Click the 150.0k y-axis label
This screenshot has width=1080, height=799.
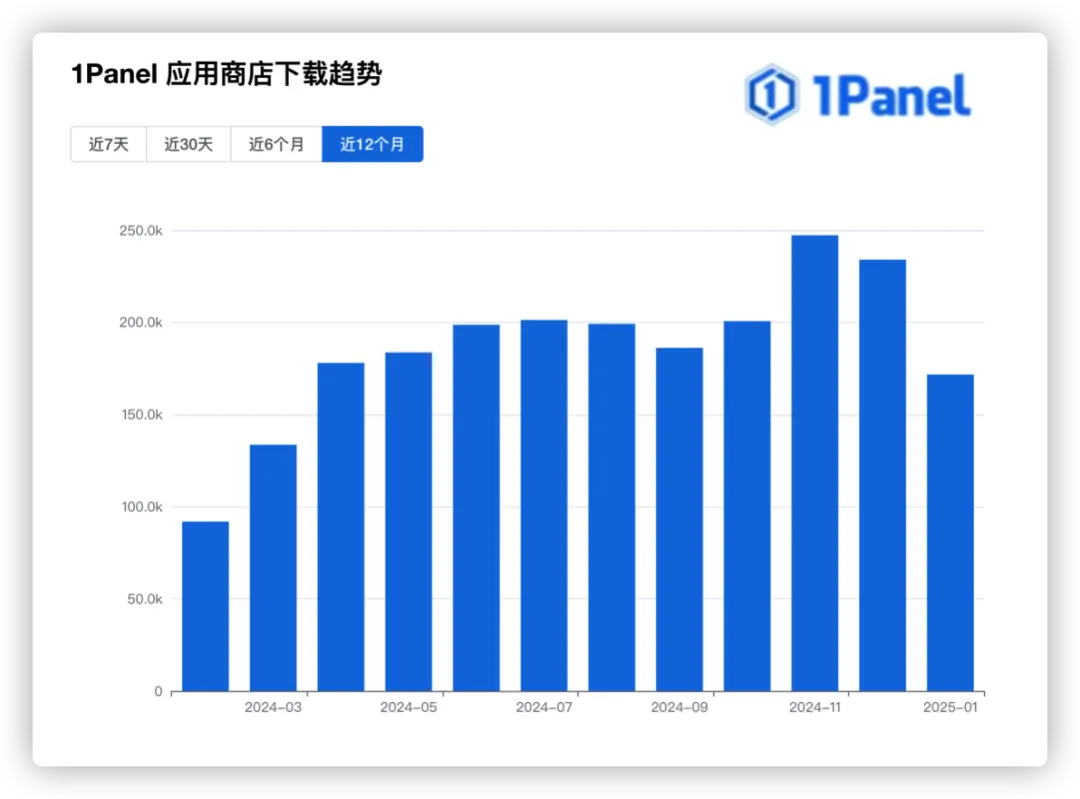click(x=142, y=415)
